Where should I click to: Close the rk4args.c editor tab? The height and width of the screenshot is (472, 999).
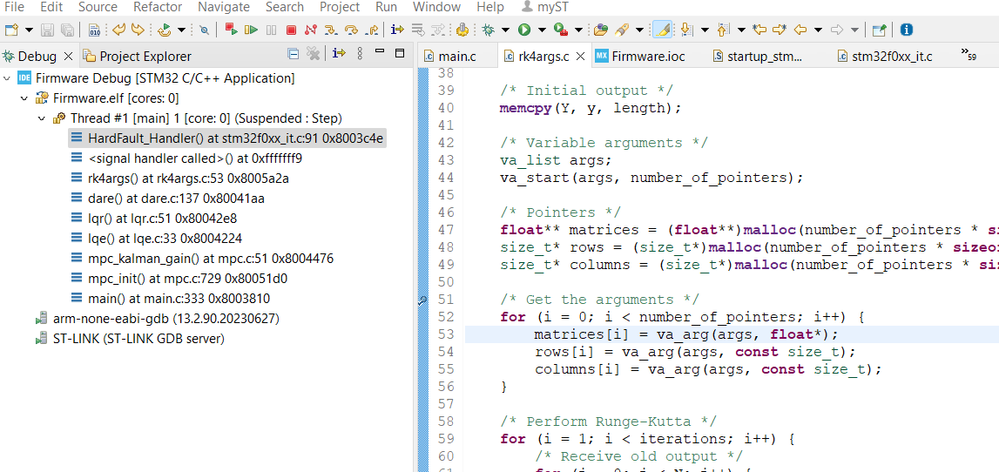point(580,56)
